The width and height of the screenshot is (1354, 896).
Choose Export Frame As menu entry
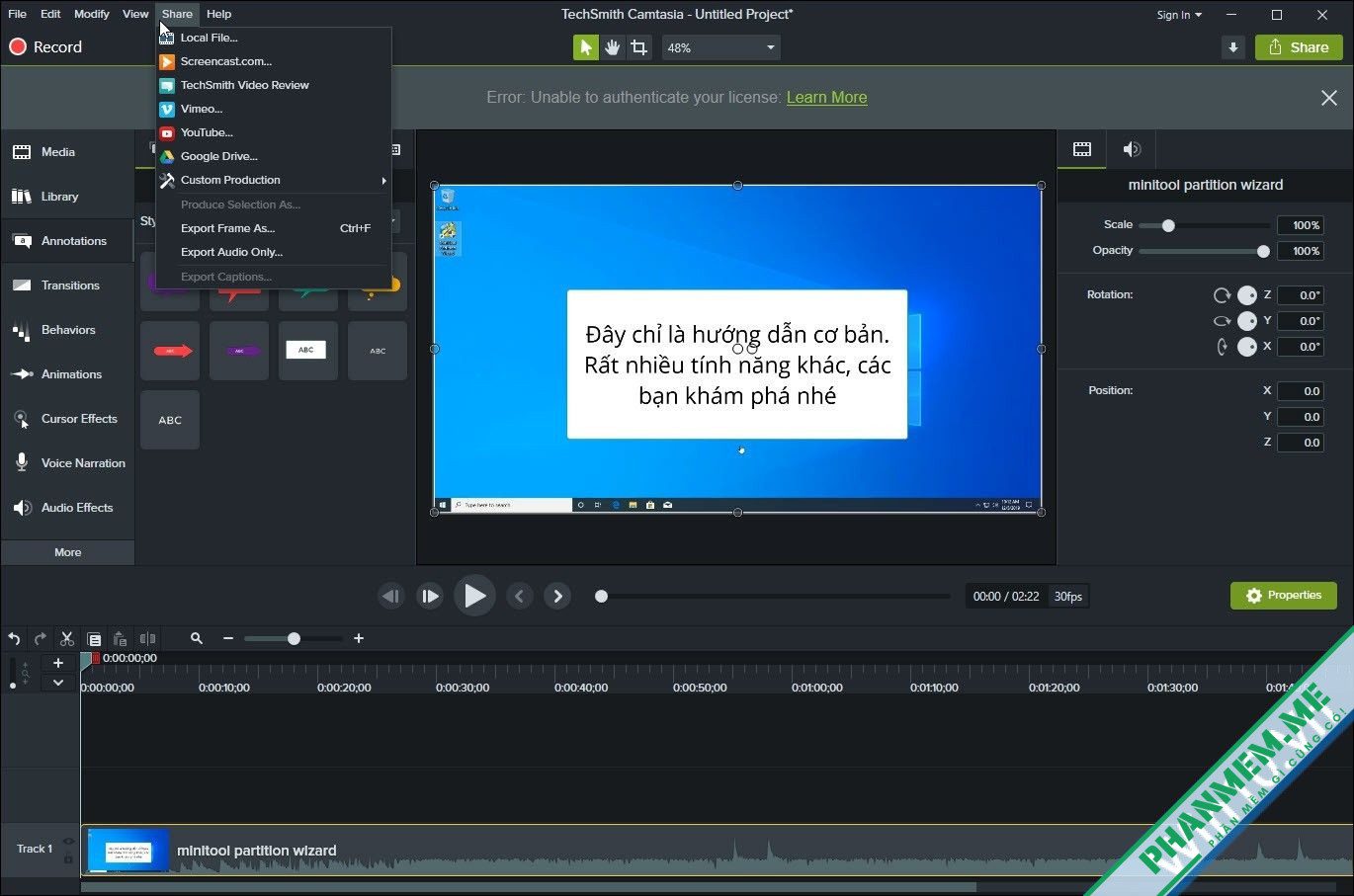(x=275, y=228)
